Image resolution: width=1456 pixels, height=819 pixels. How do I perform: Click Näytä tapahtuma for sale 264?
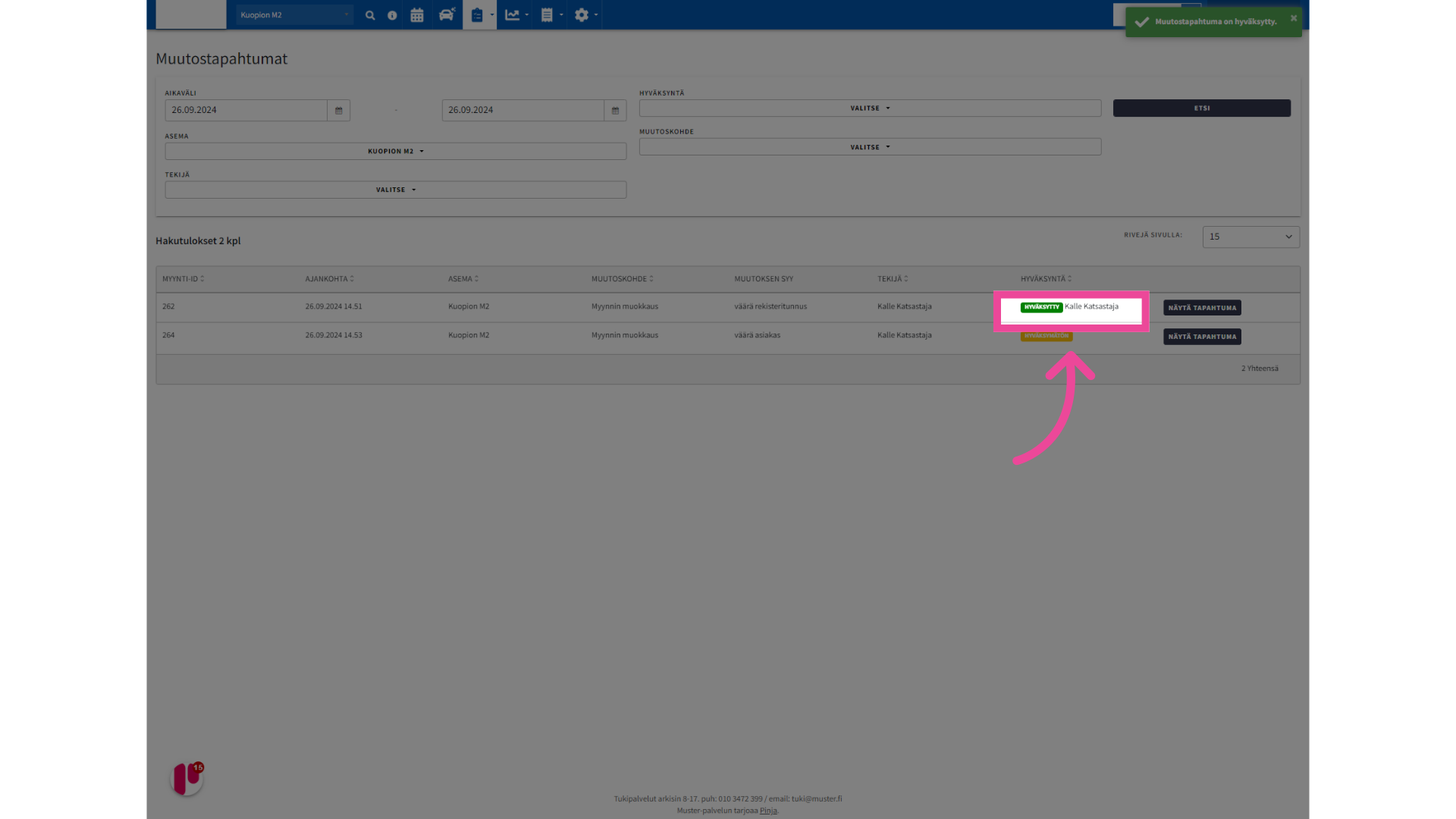[x=1202, y=337]
